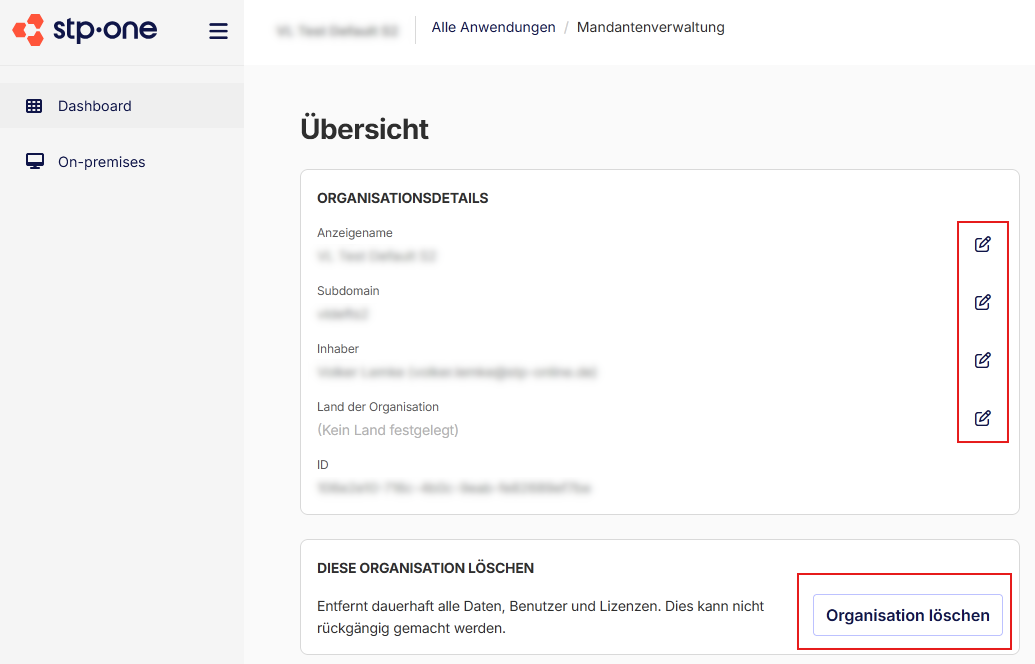This screenshot has height=664, width=1035.
Task: Click DIESE ORGANISATION LÖSCHEN title
Action: point(426,568)
